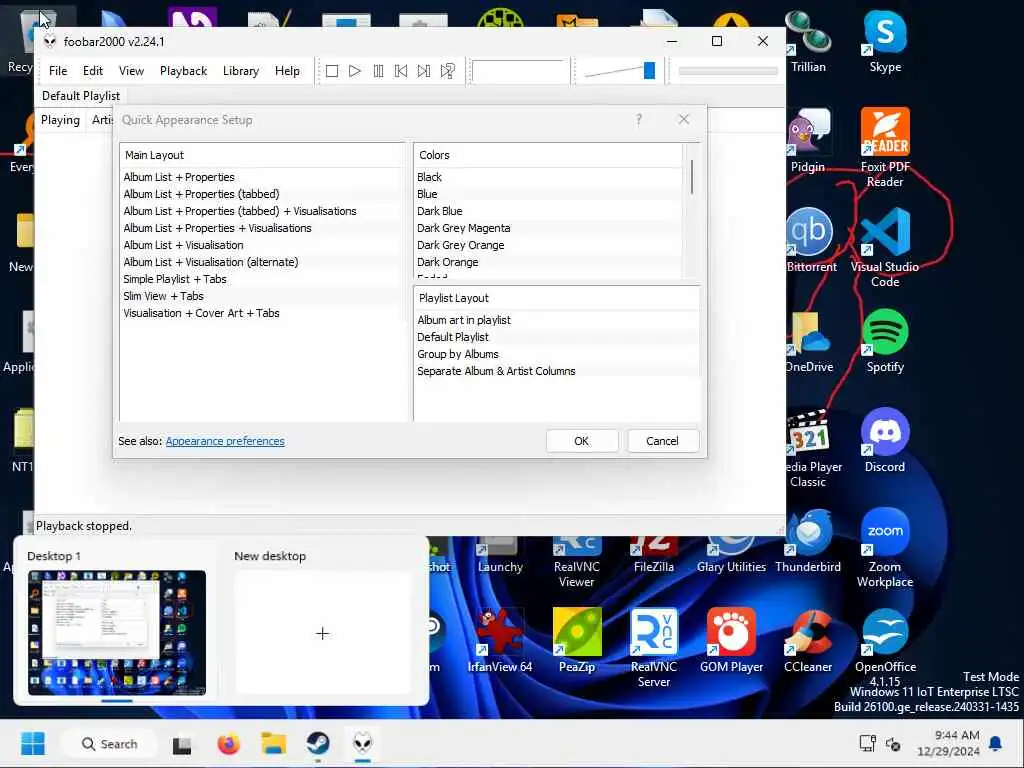Screen dimensions: 1024x768
Task: Click the New desktop plus tile
Action: tap(323, 633)
